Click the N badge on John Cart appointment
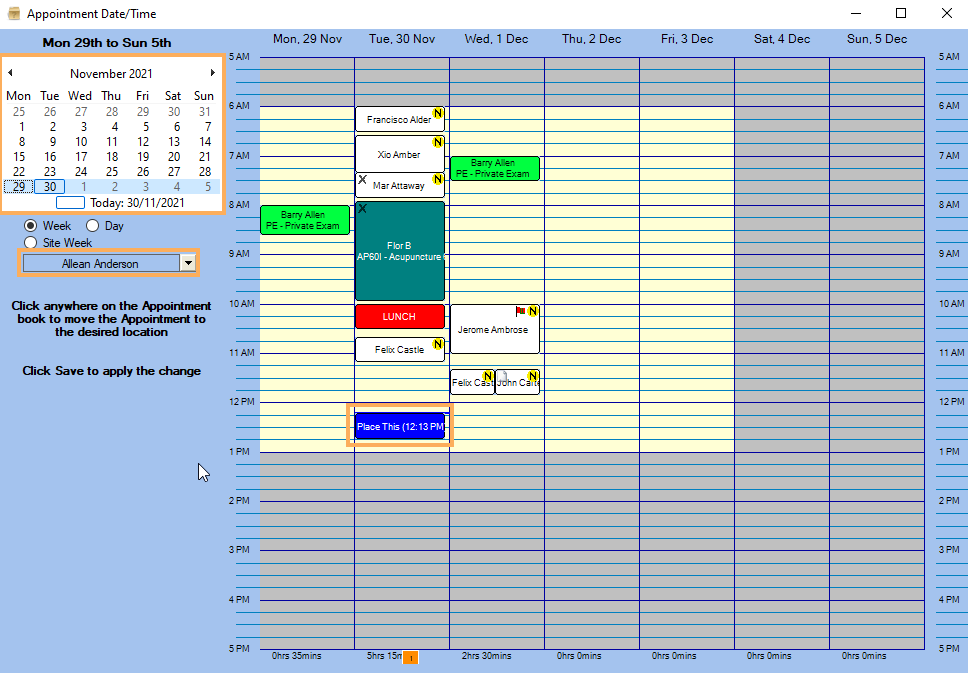The height and width of the screenshot is (673, 968). 533,376
